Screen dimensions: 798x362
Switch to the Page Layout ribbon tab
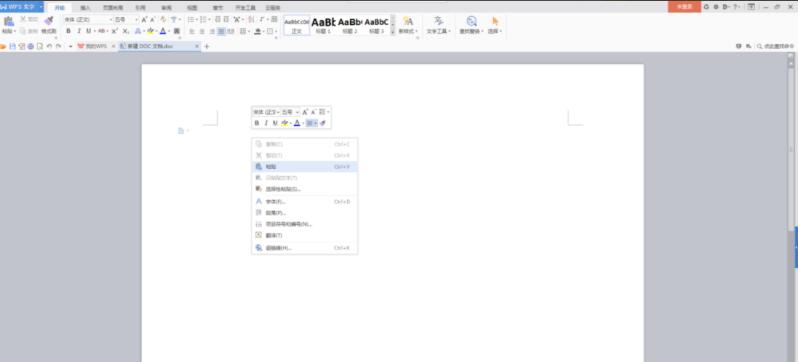tap(113, 8)
